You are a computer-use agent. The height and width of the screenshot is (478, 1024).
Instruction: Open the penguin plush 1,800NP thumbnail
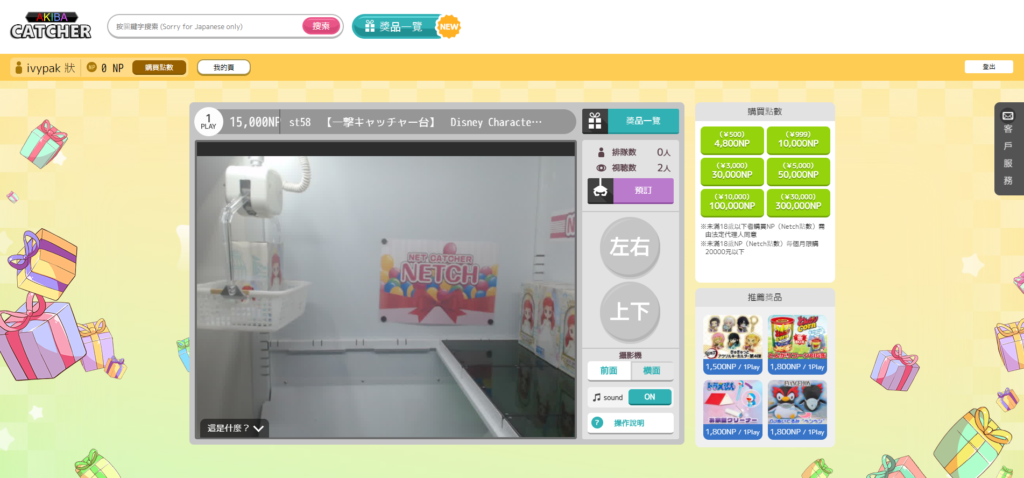797,409
